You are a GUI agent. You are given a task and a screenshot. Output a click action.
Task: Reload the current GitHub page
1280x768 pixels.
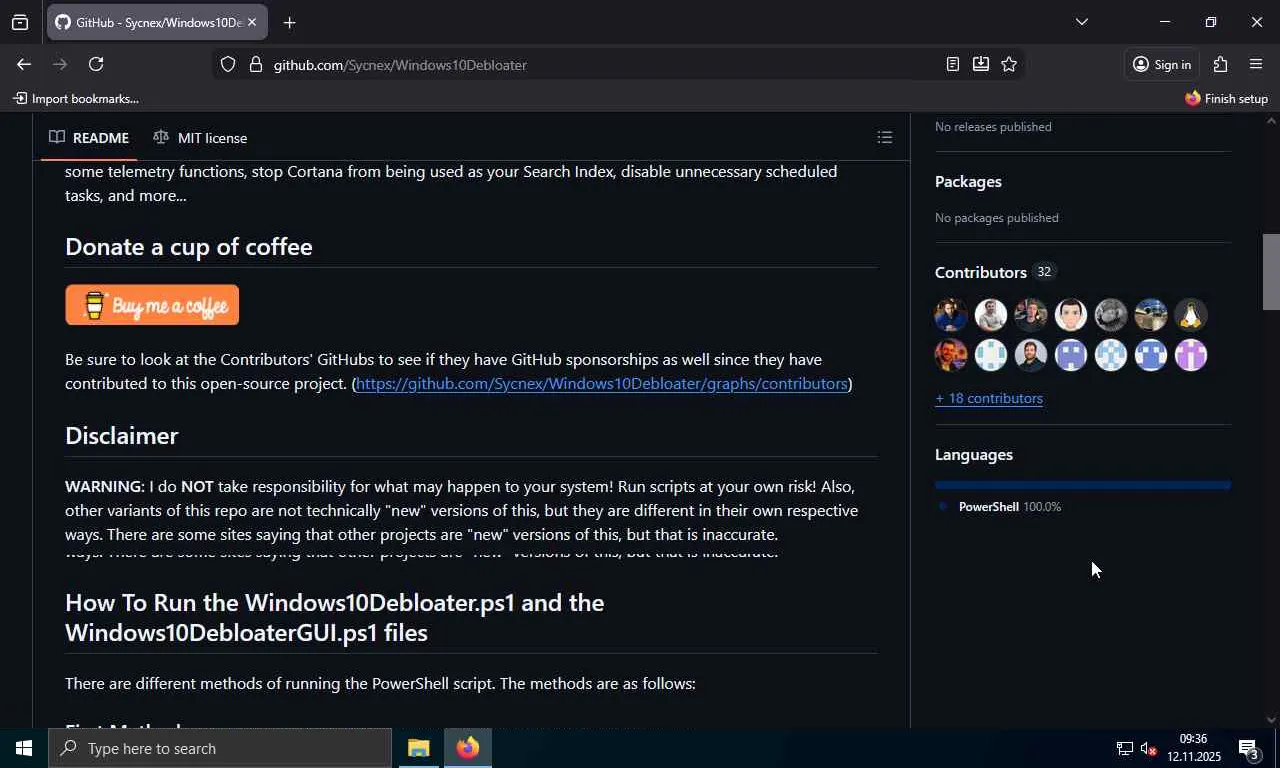click(x=96, y=64)
